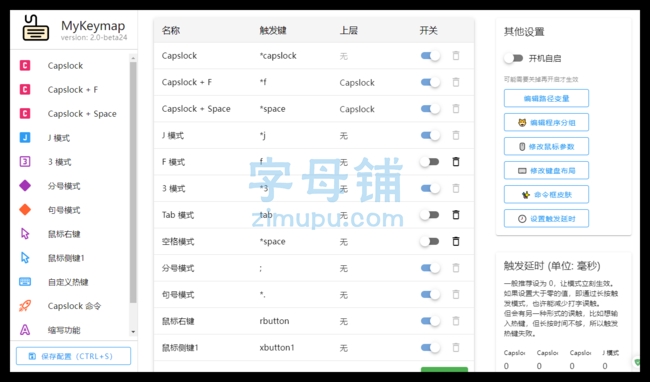
Task: Click the trash icon in 3 模式 row
Action: click(x=456, y=189)
